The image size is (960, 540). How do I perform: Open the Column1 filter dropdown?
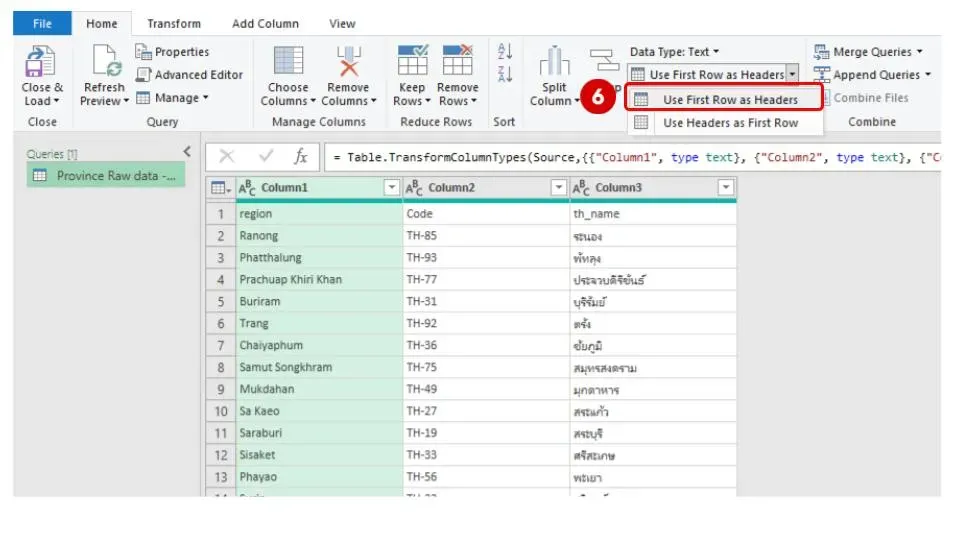[x=392, y=187]
